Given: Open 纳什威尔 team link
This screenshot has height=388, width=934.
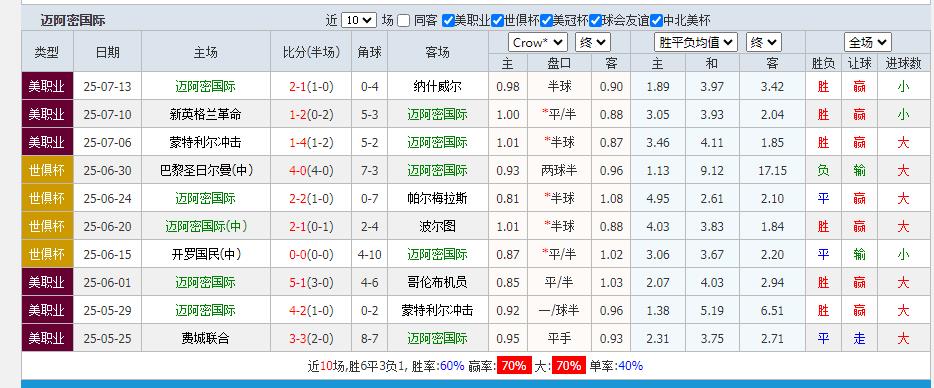Looking at the screenshot, I should pyautogui.click(x=437, y=86).
